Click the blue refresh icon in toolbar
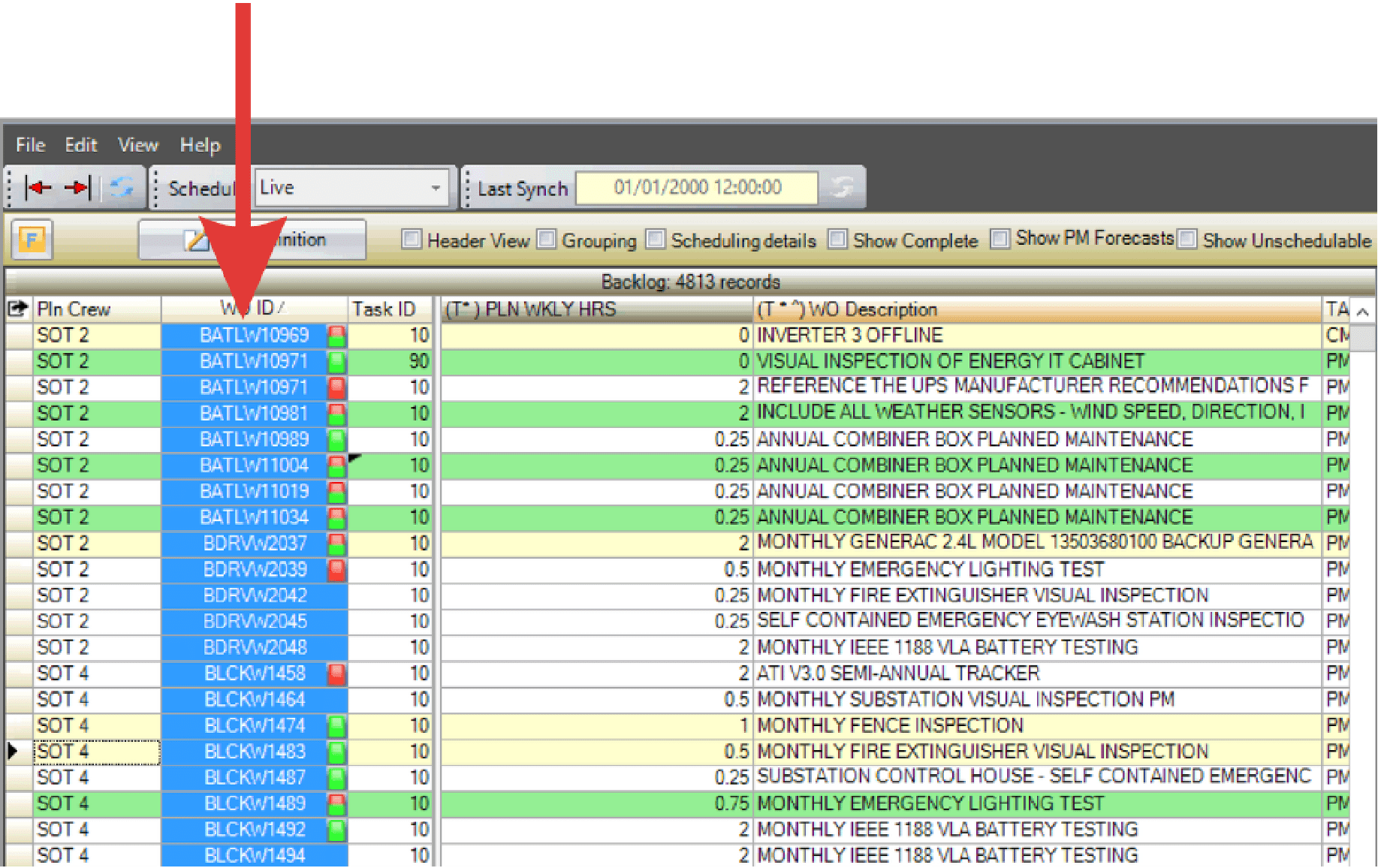 (122, 188)
